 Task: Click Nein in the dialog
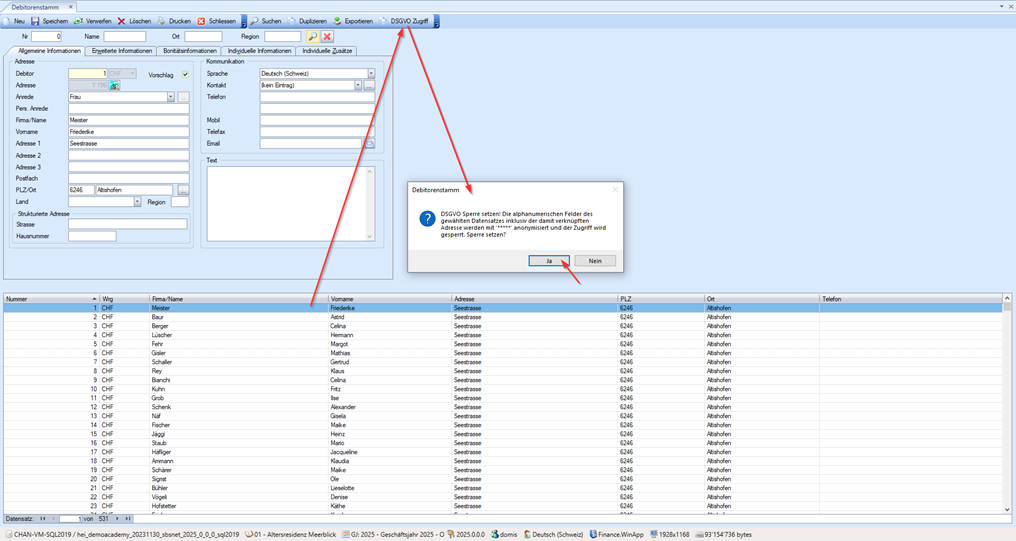pyautogui.click(x=595, y=261)
